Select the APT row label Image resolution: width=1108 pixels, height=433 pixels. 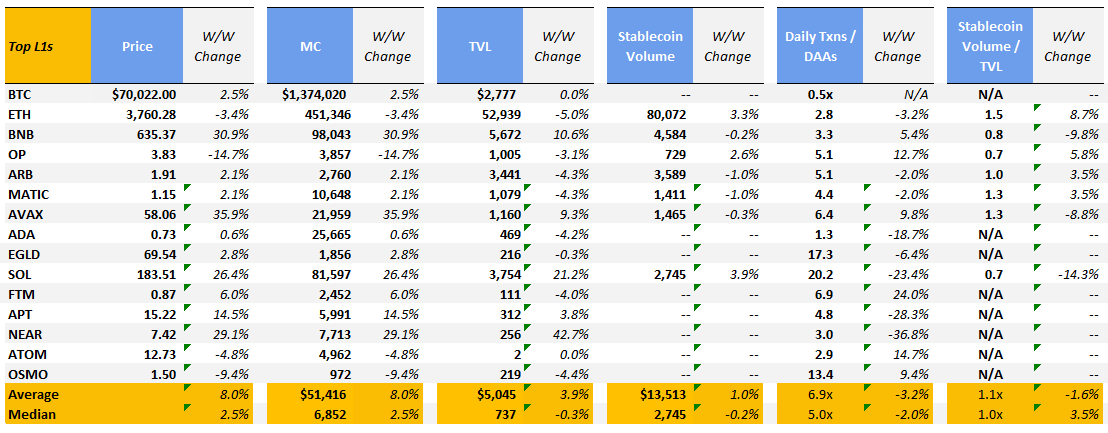click(19, 314)
